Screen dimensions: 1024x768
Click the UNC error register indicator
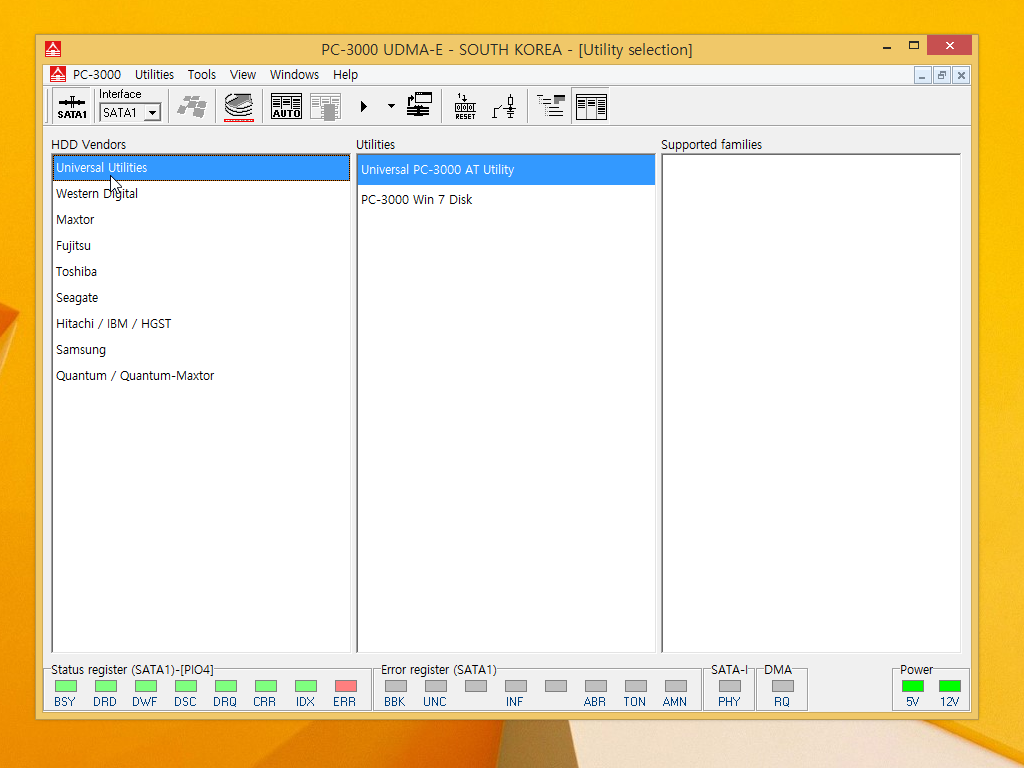[436, 686]
